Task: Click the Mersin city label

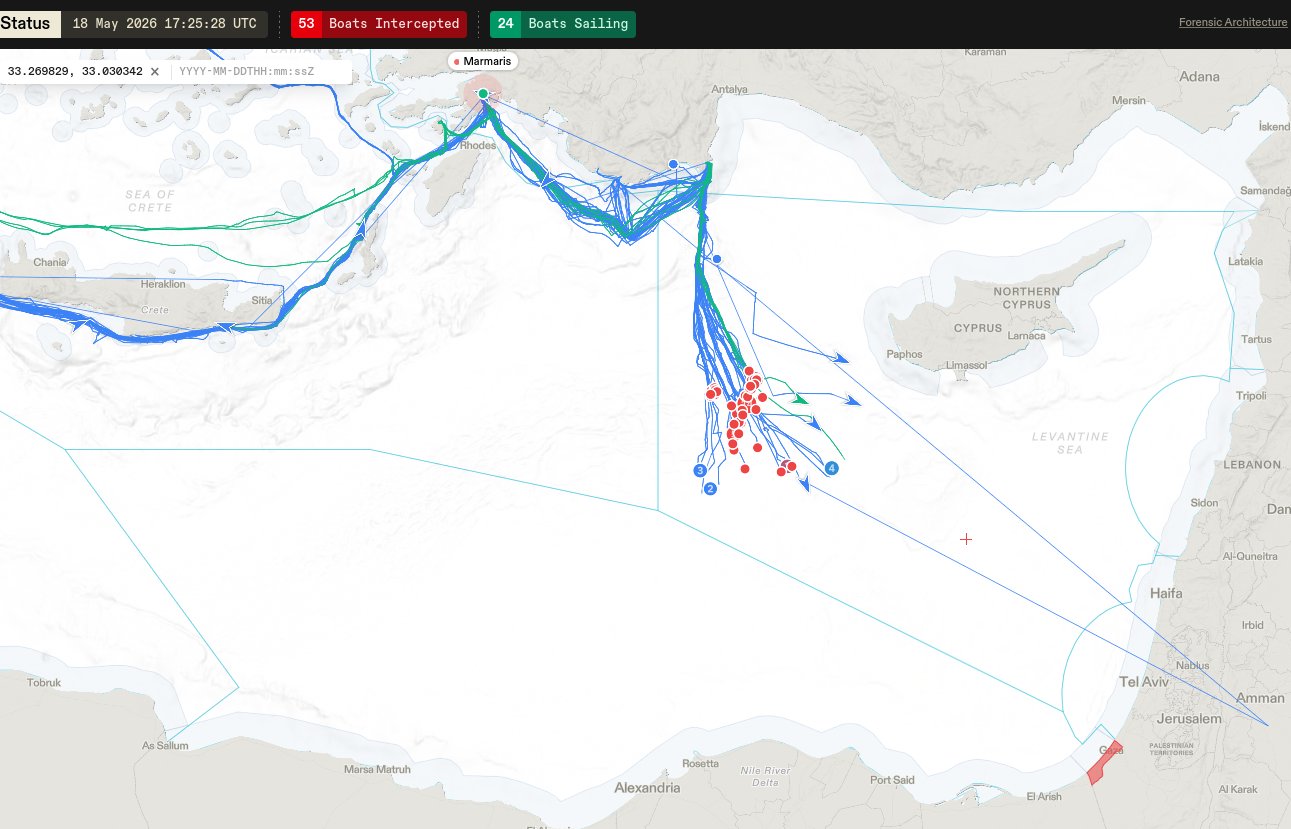Action: pos(1129,100)
